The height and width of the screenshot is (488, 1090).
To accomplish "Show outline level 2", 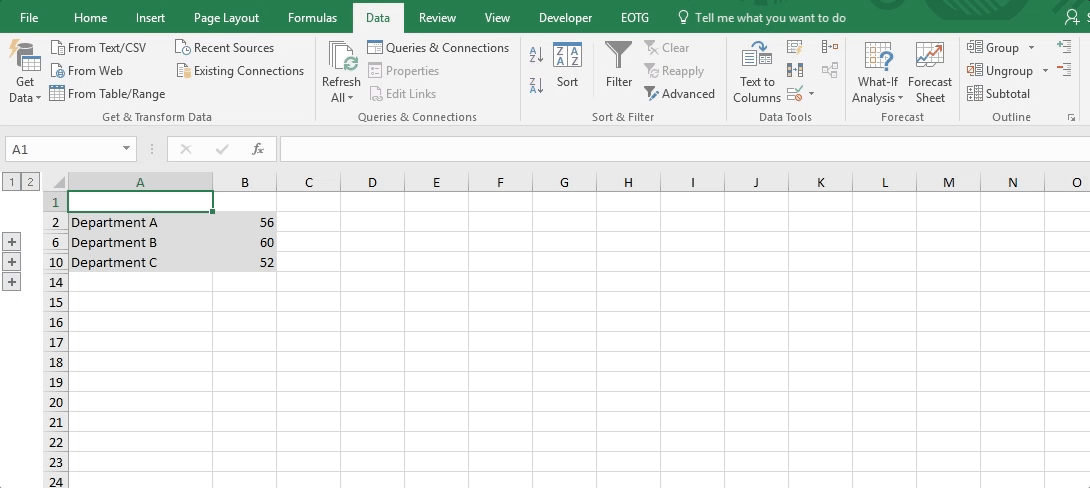I will (x=30, y=182).
